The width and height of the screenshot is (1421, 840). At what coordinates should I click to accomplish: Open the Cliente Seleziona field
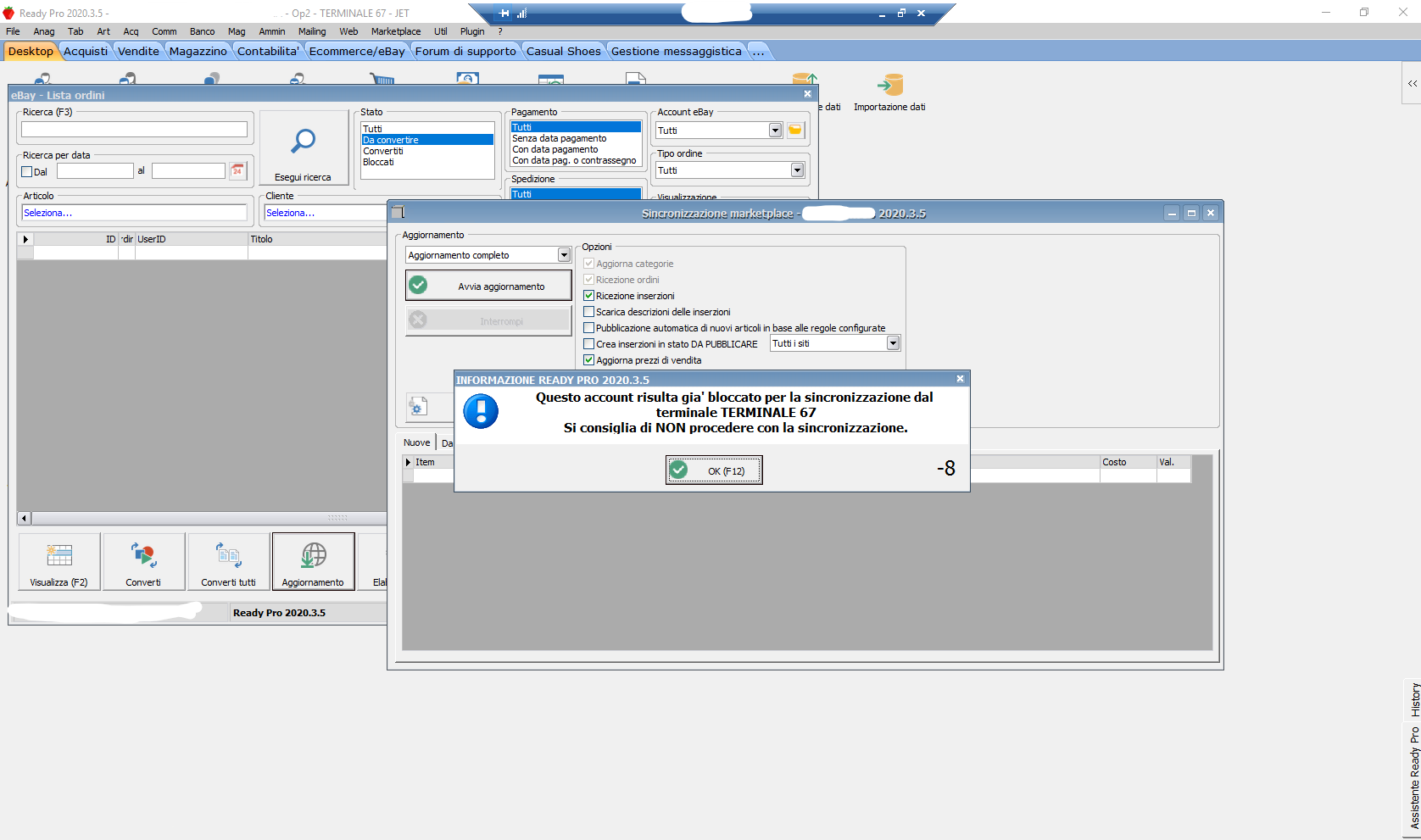[326, 213]
